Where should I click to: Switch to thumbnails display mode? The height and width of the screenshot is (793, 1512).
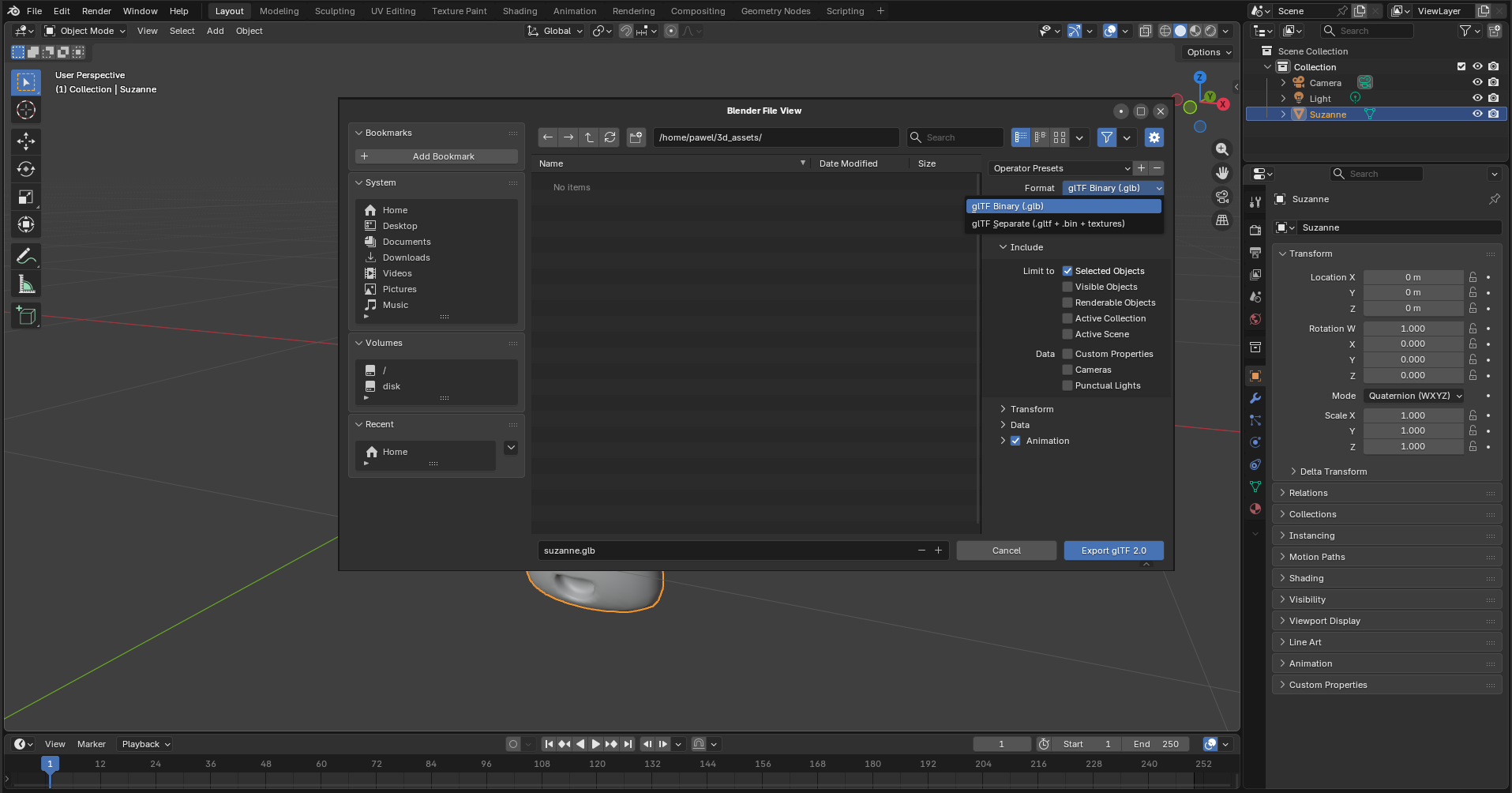pos(1060,137)
